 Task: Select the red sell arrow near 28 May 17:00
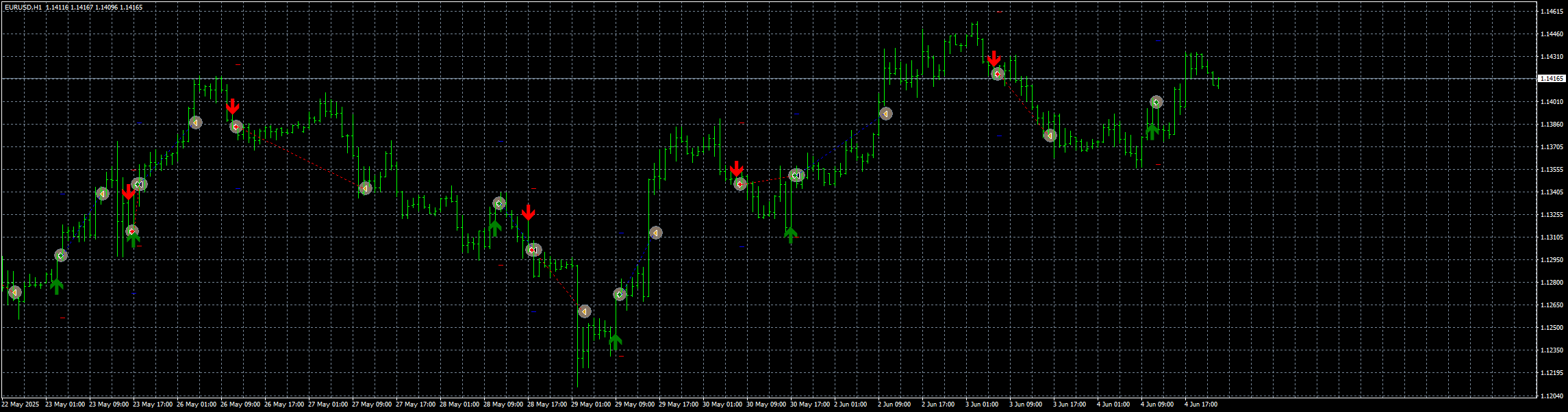(528, 212)
